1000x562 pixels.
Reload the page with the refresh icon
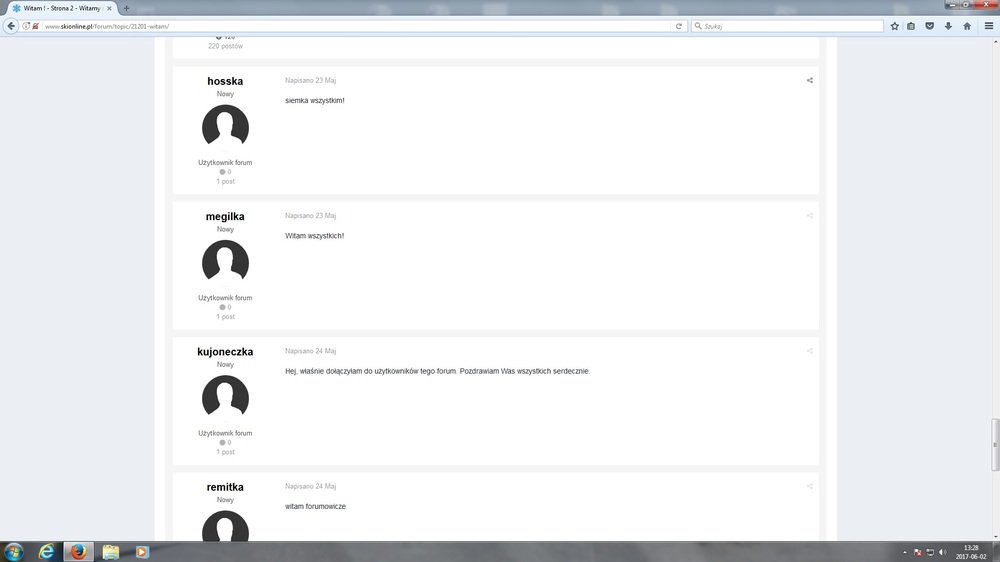coord(679,26)
